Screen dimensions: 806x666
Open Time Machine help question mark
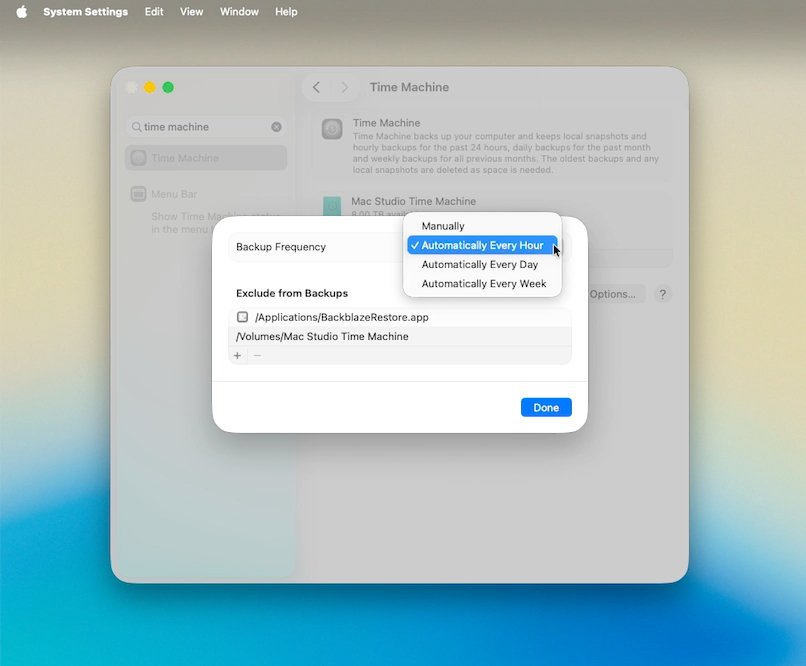663,294
